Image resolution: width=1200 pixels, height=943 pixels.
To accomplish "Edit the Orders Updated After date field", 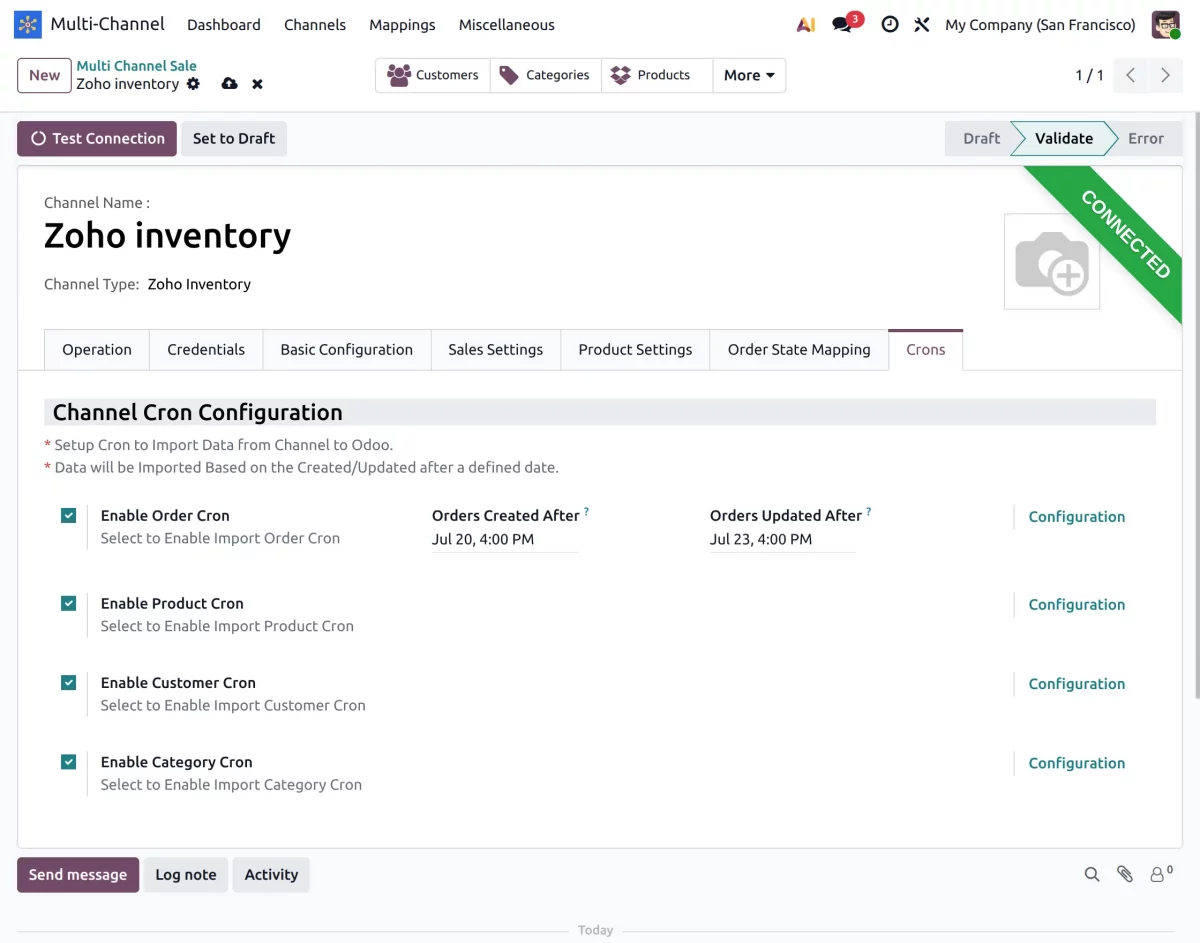I will [x=783, y=540].
